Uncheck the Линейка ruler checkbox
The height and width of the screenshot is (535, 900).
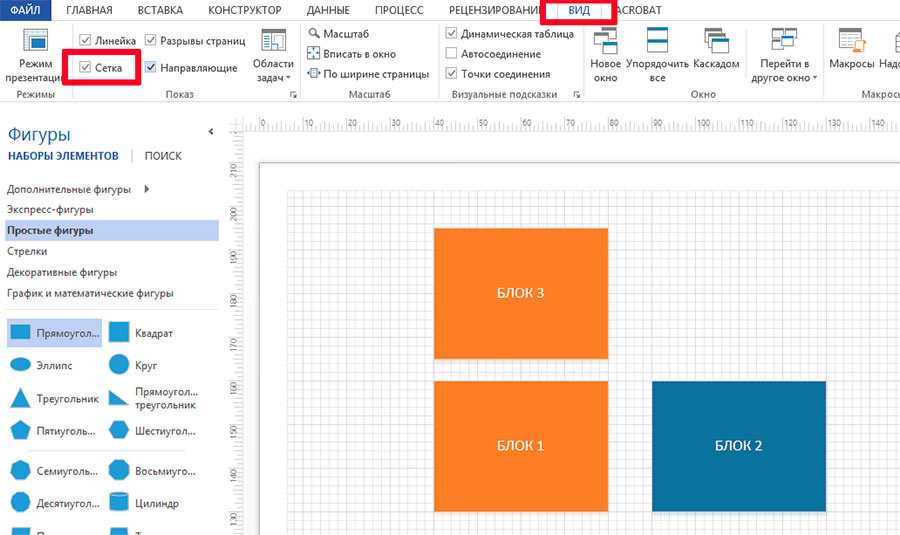86,40
